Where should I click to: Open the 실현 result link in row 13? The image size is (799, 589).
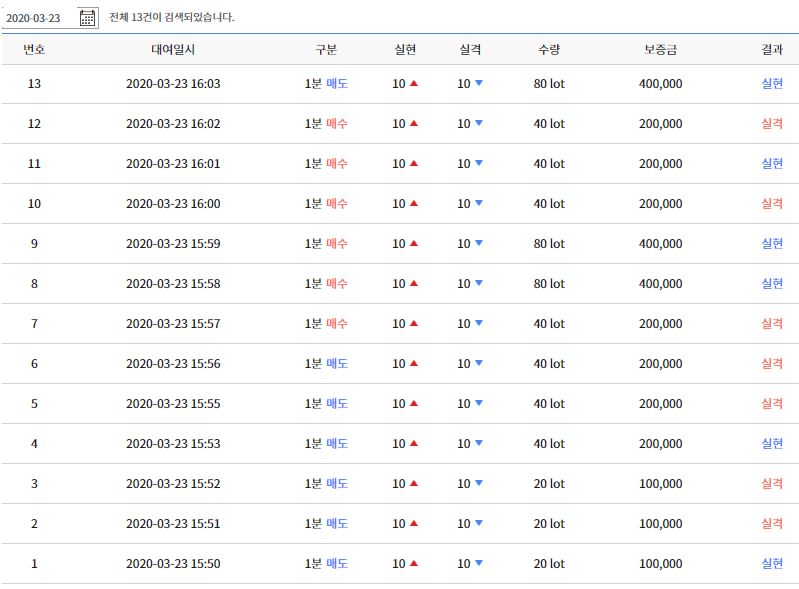tap(772, 84)
